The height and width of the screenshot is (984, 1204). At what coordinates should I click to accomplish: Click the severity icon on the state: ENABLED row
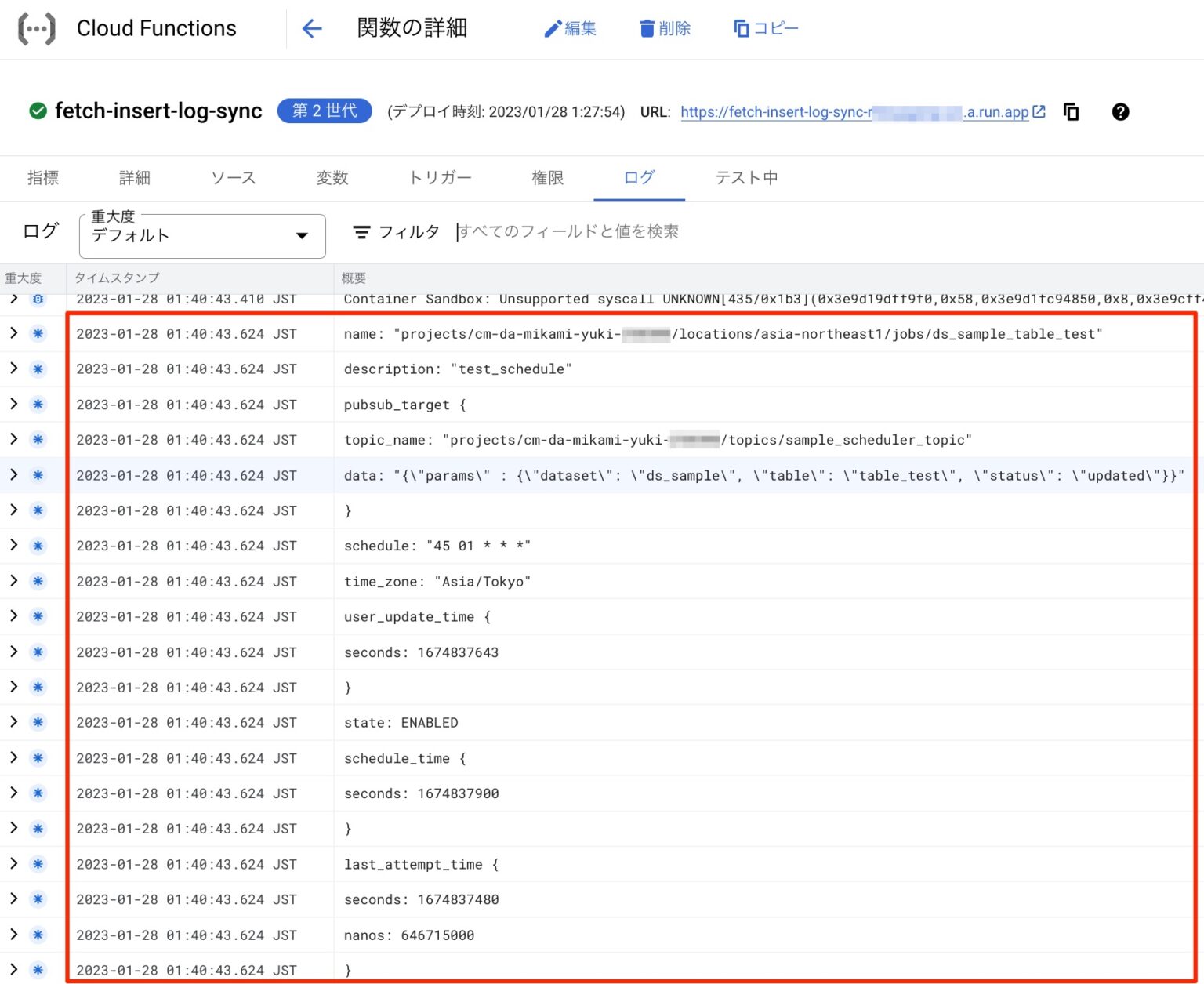(36, 722)
